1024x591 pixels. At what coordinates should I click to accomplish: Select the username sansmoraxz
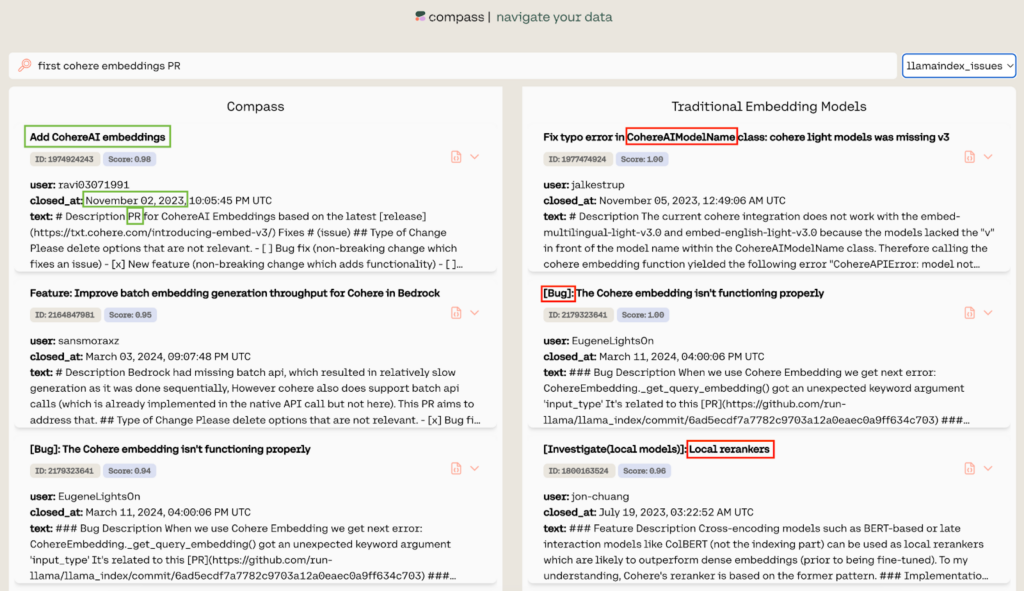coord(89,341)
